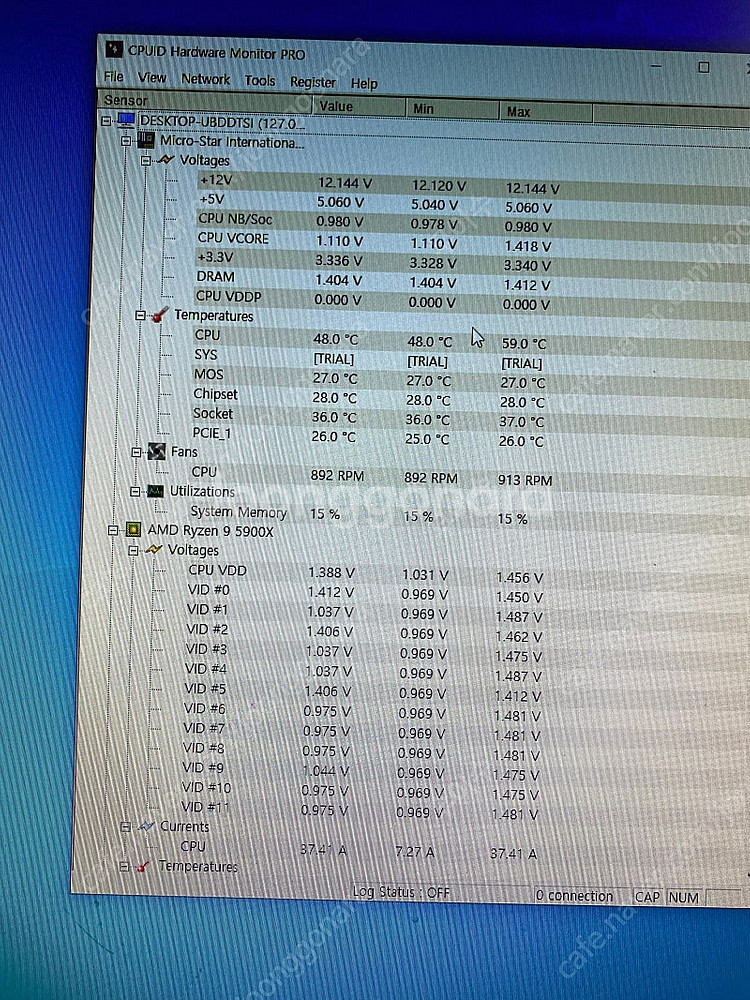Click the 892 RPM fan value
750x1000 pixels.
click(x=337, y=476)
